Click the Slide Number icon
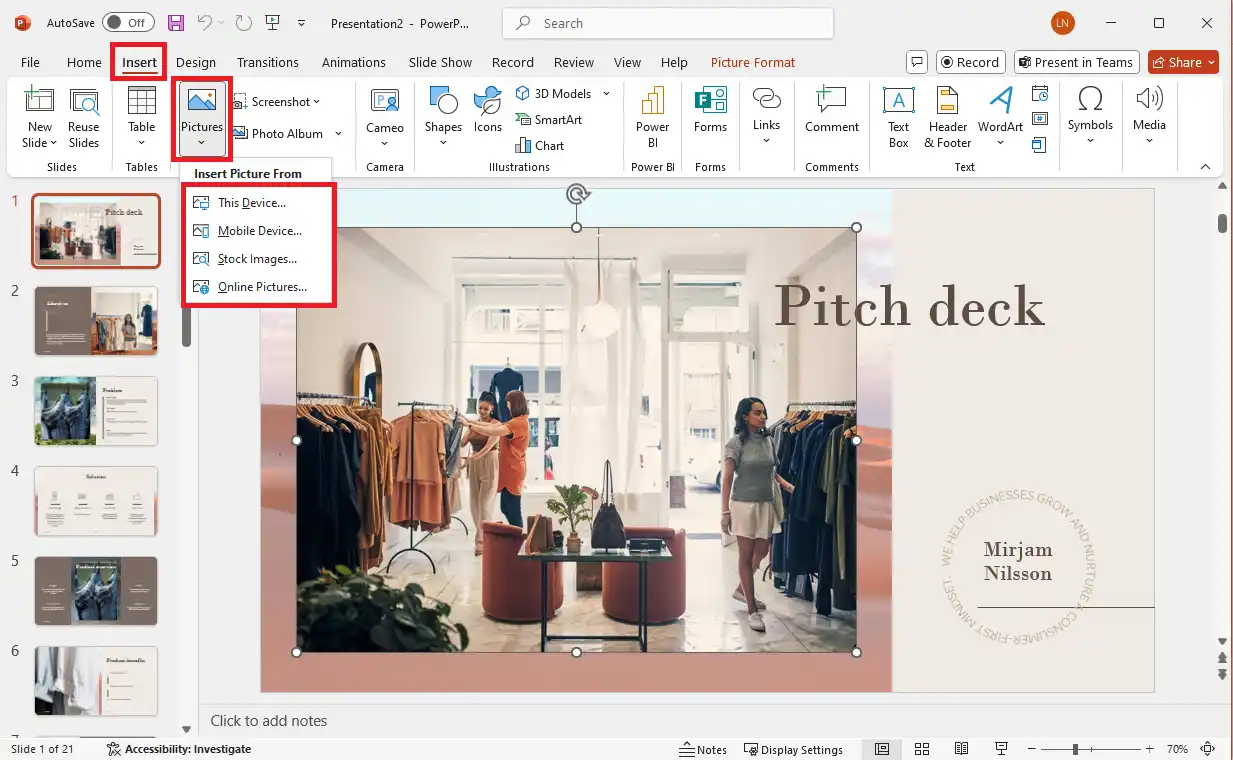The height and width of the screenshot is (760, 1233). (1040, 119)
